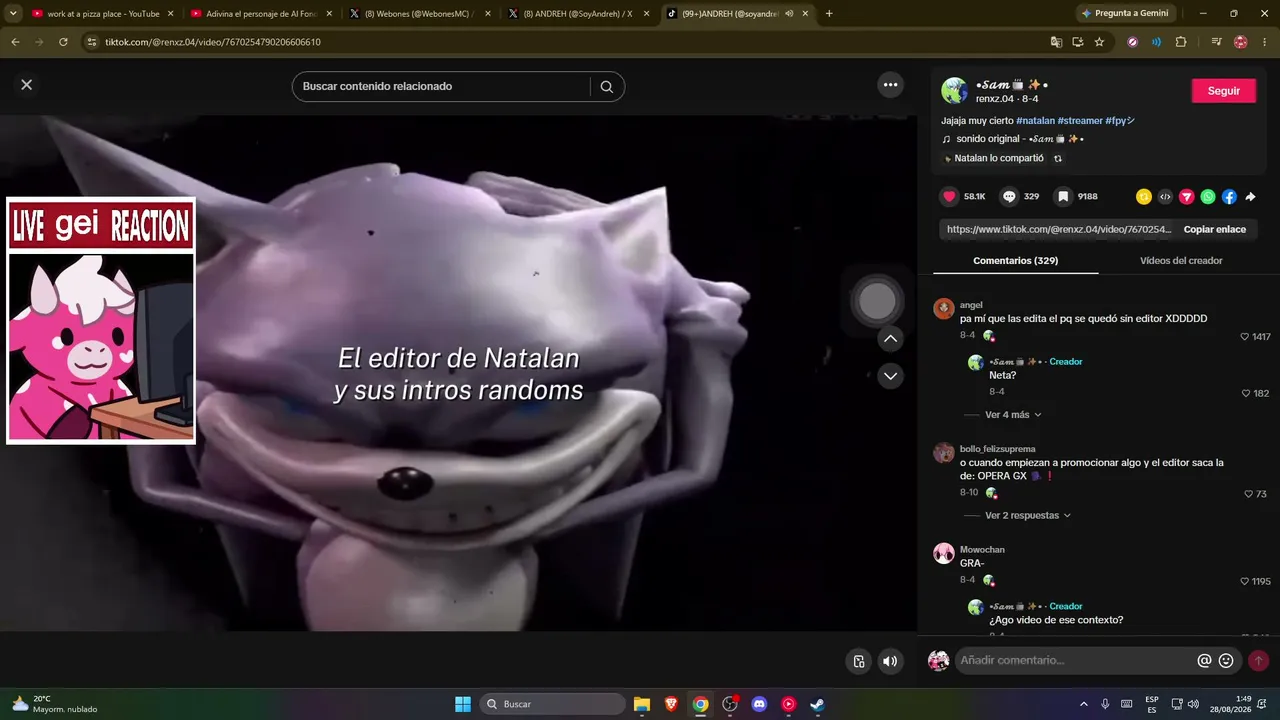Share the video on WhatsApp
This screenshot has height=720, width=1280.
(1208, 197)
